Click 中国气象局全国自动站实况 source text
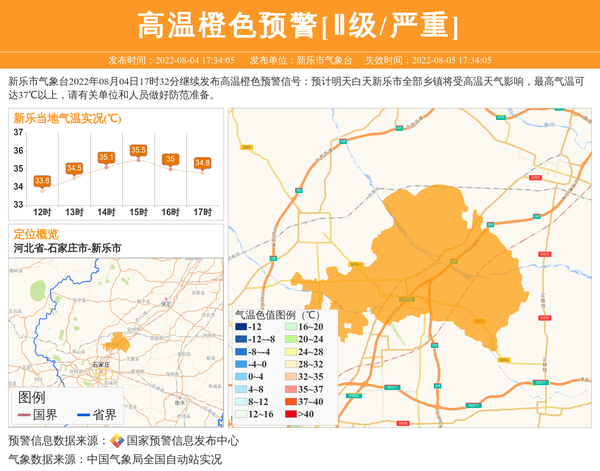The width and height of the screenshot is (600, 471). pos(154,459)
